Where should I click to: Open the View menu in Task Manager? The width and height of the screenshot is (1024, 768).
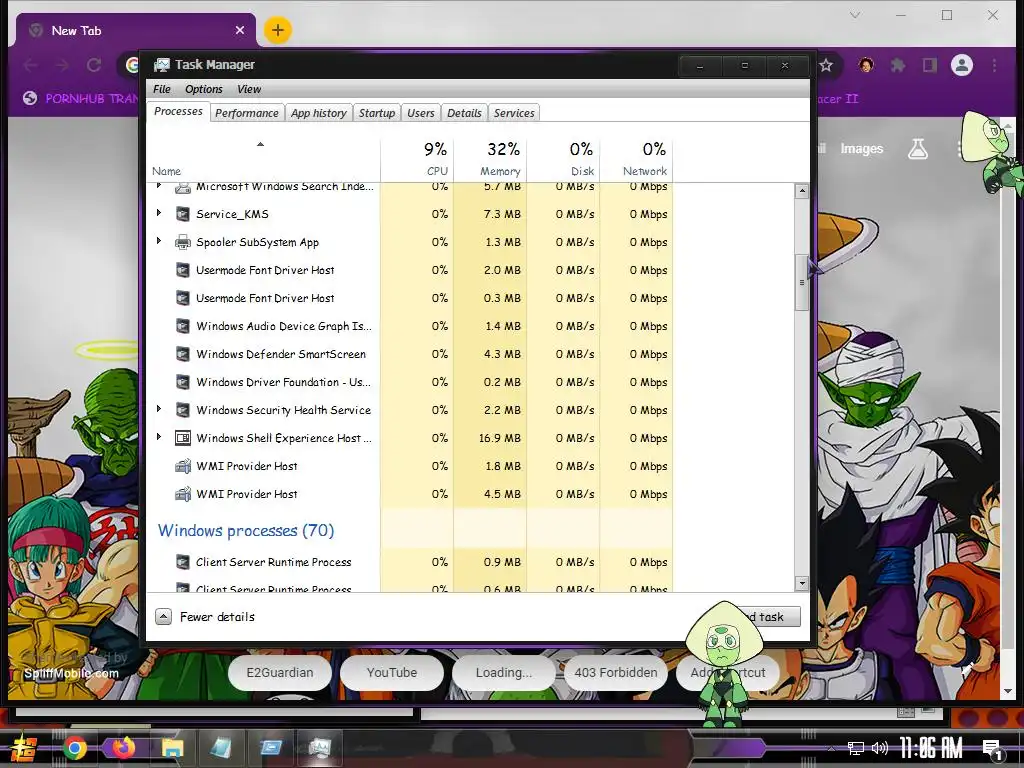point(249,89)
